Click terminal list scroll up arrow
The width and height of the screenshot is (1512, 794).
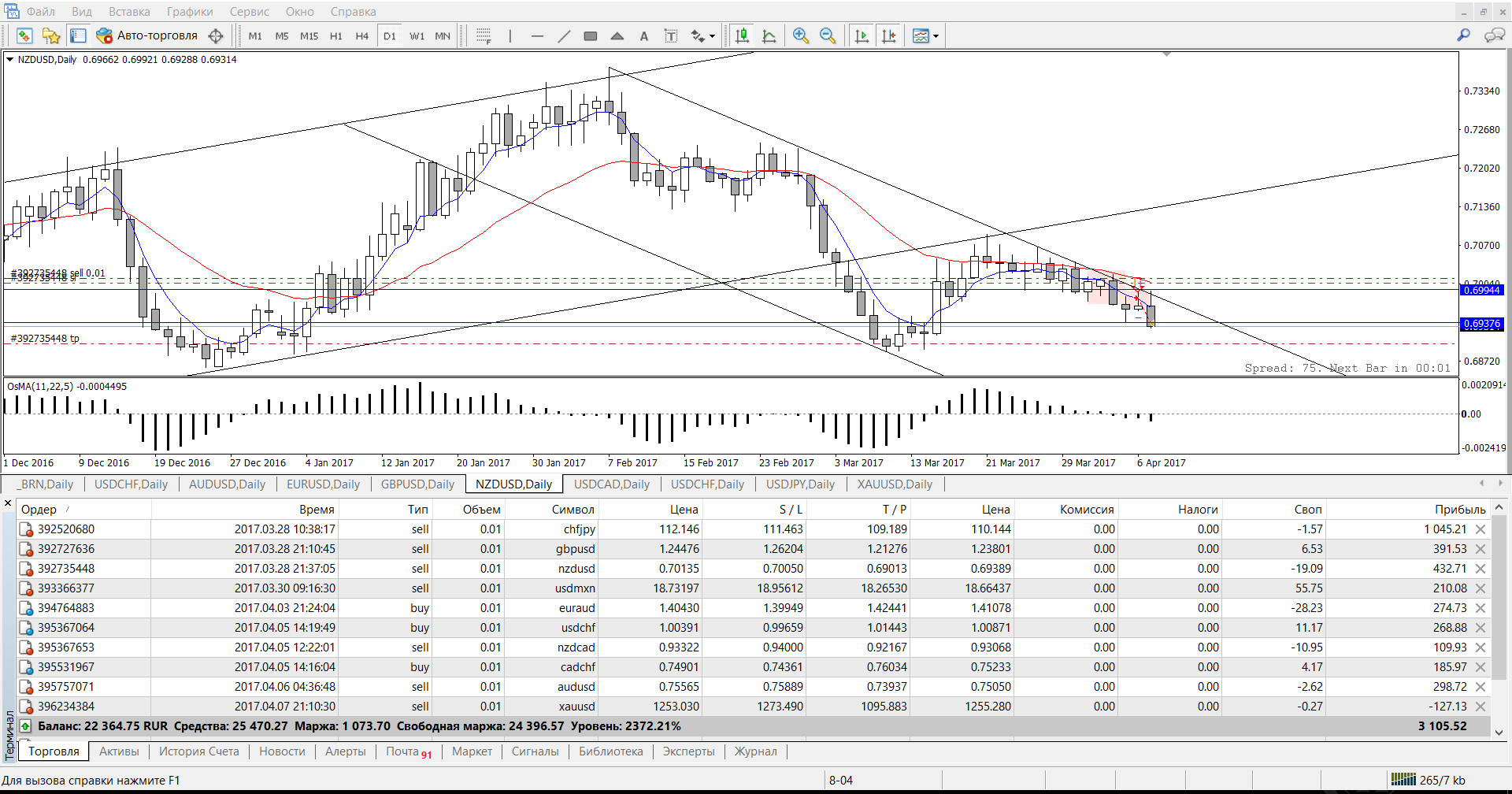[1499, 507]
